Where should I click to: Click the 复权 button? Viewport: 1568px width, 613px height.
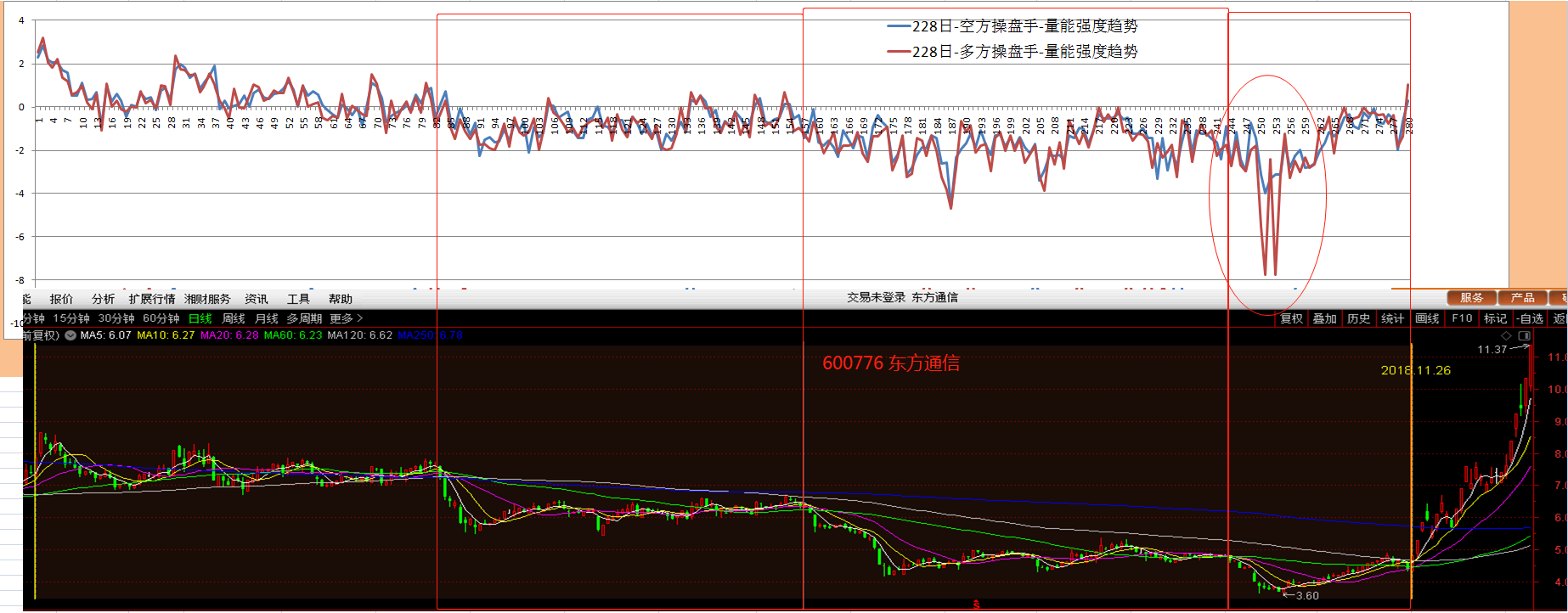pos(1291,318)
